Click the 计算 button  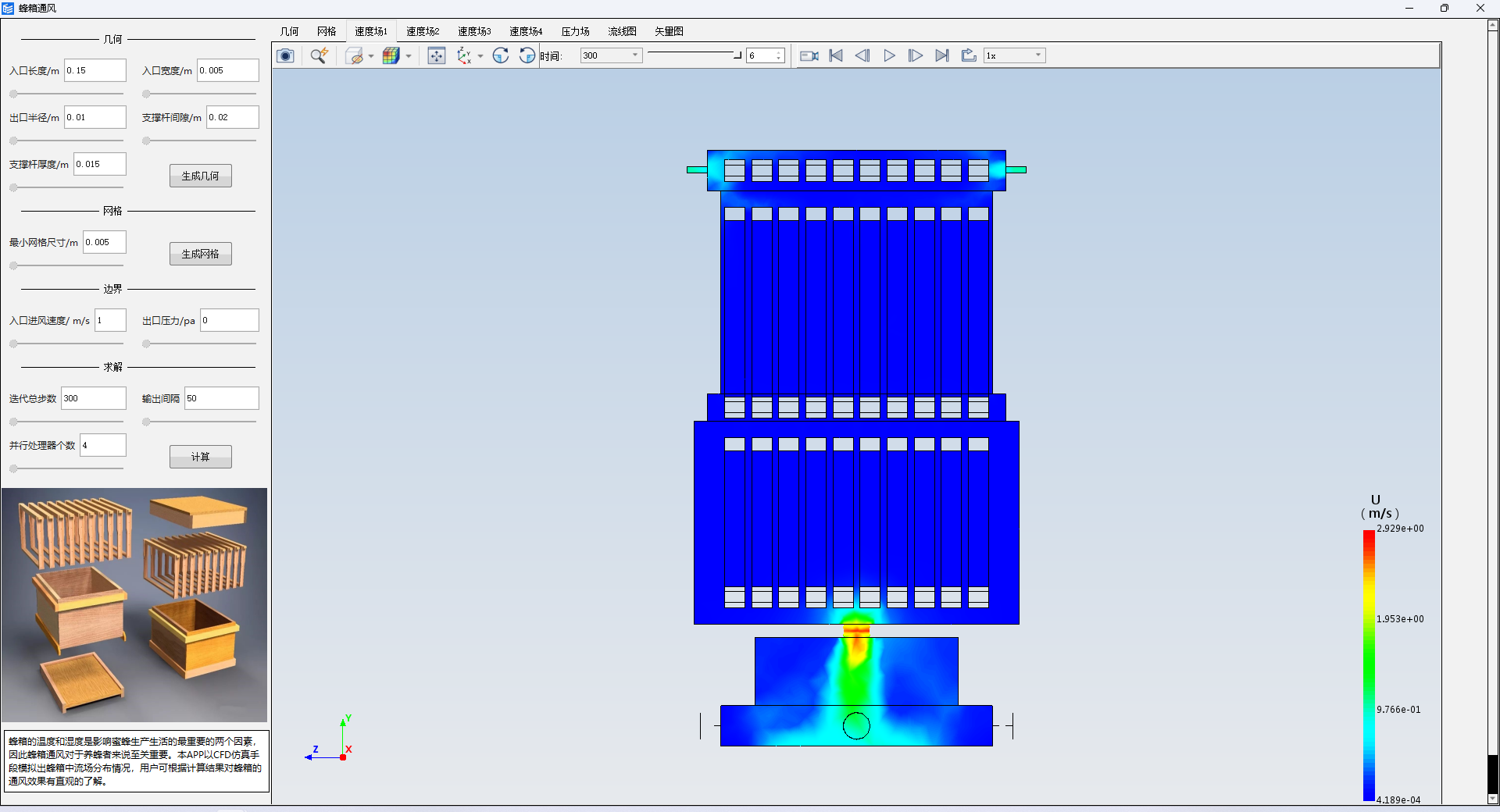201,457
